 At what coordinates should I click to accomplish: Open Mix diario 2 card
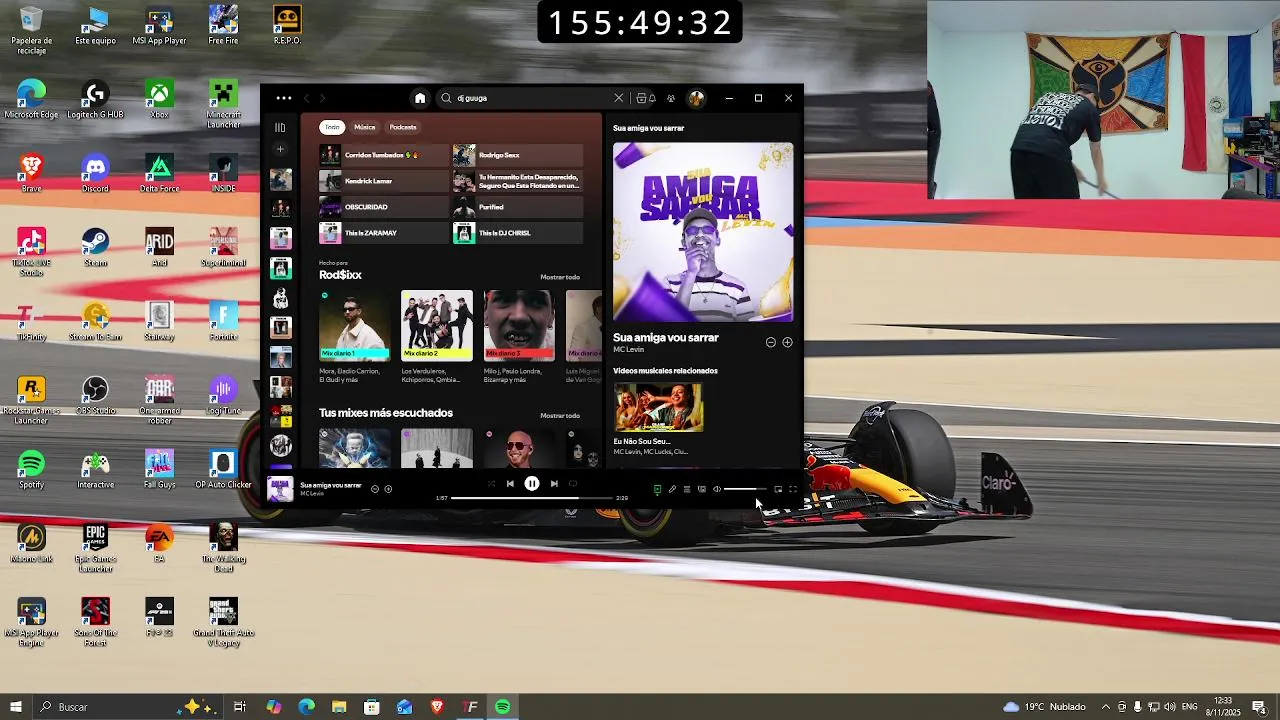pos(437,337)
